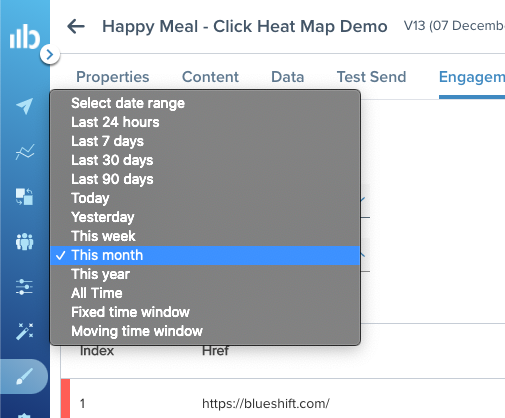Switch to the Properties tab
This screenshot has height=418, width=505.
pyautogui.click(x=113, y=77)
